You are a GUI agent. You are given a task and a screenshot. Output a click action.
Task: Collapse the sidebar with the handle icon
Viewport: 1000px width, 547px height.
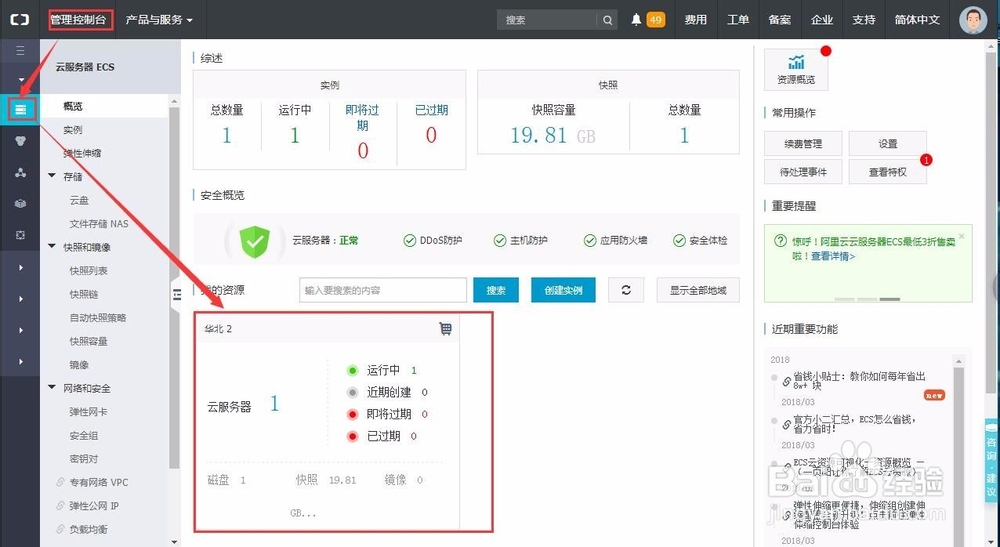click(x=176, y=294)
